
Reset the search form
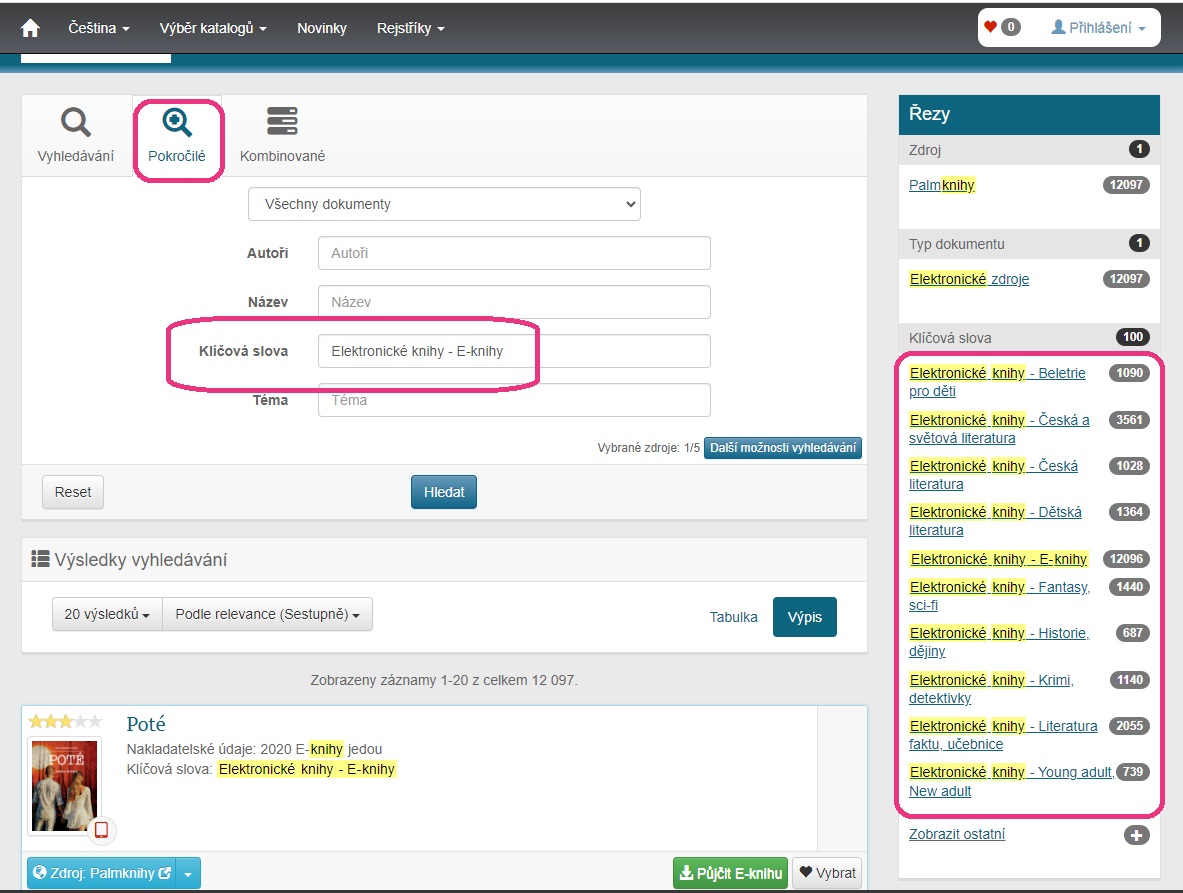[72, 492]
